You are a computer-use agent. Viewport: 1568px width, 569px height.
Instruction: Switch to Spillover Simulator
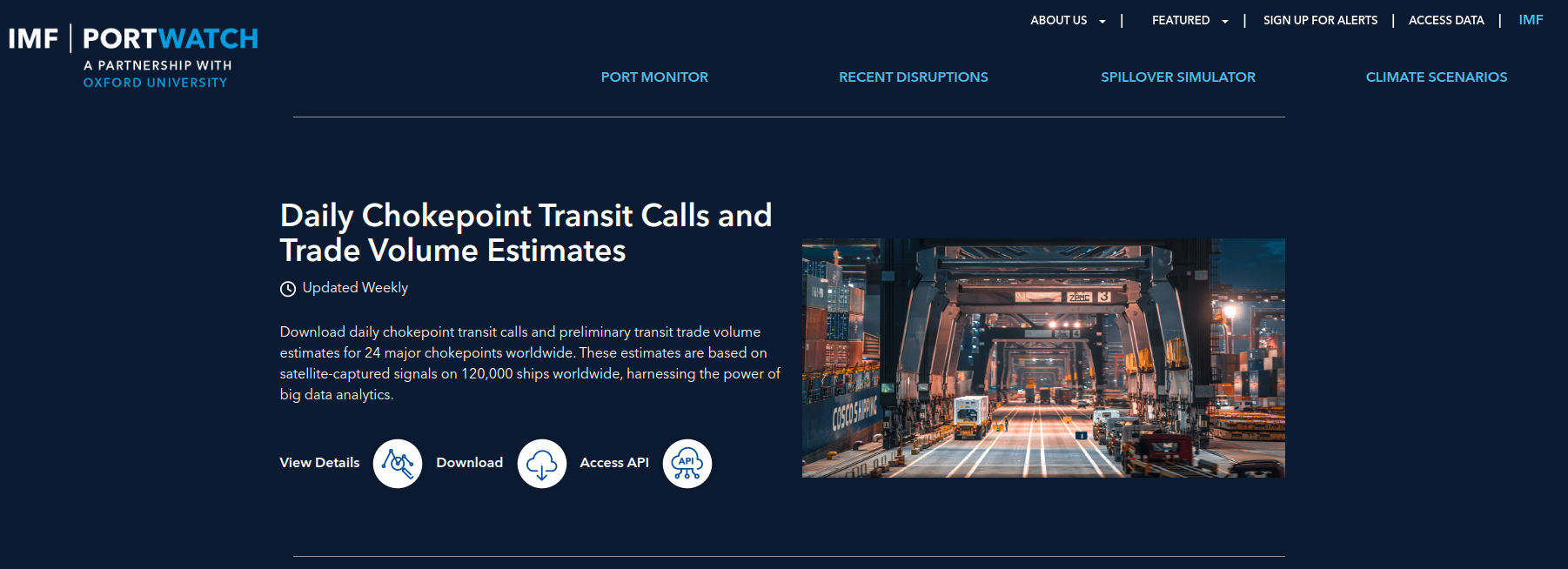coord(1177,77)
